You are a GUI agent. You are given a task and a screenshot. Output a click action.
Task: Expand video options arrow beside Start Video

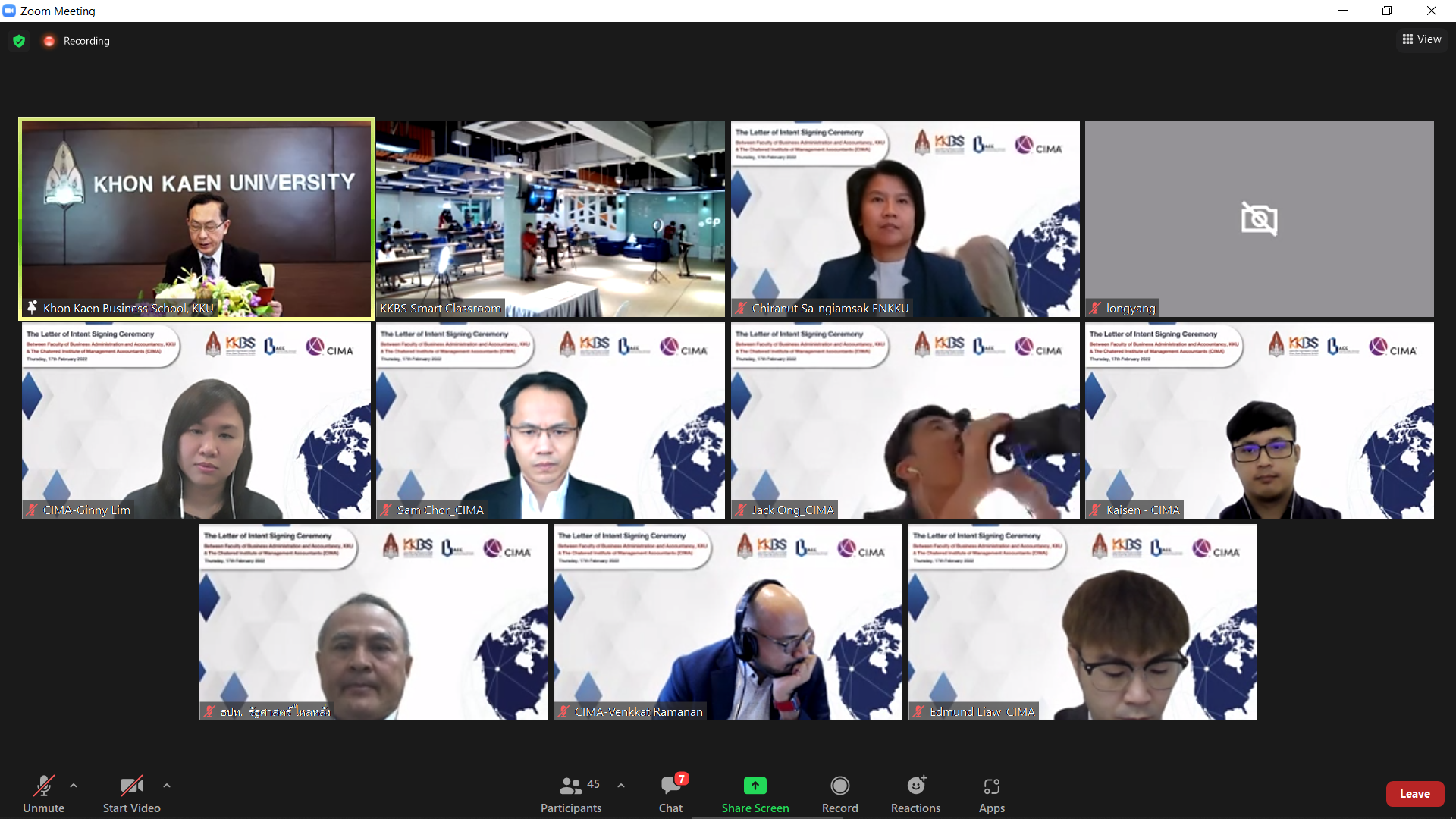pos(167,786)
